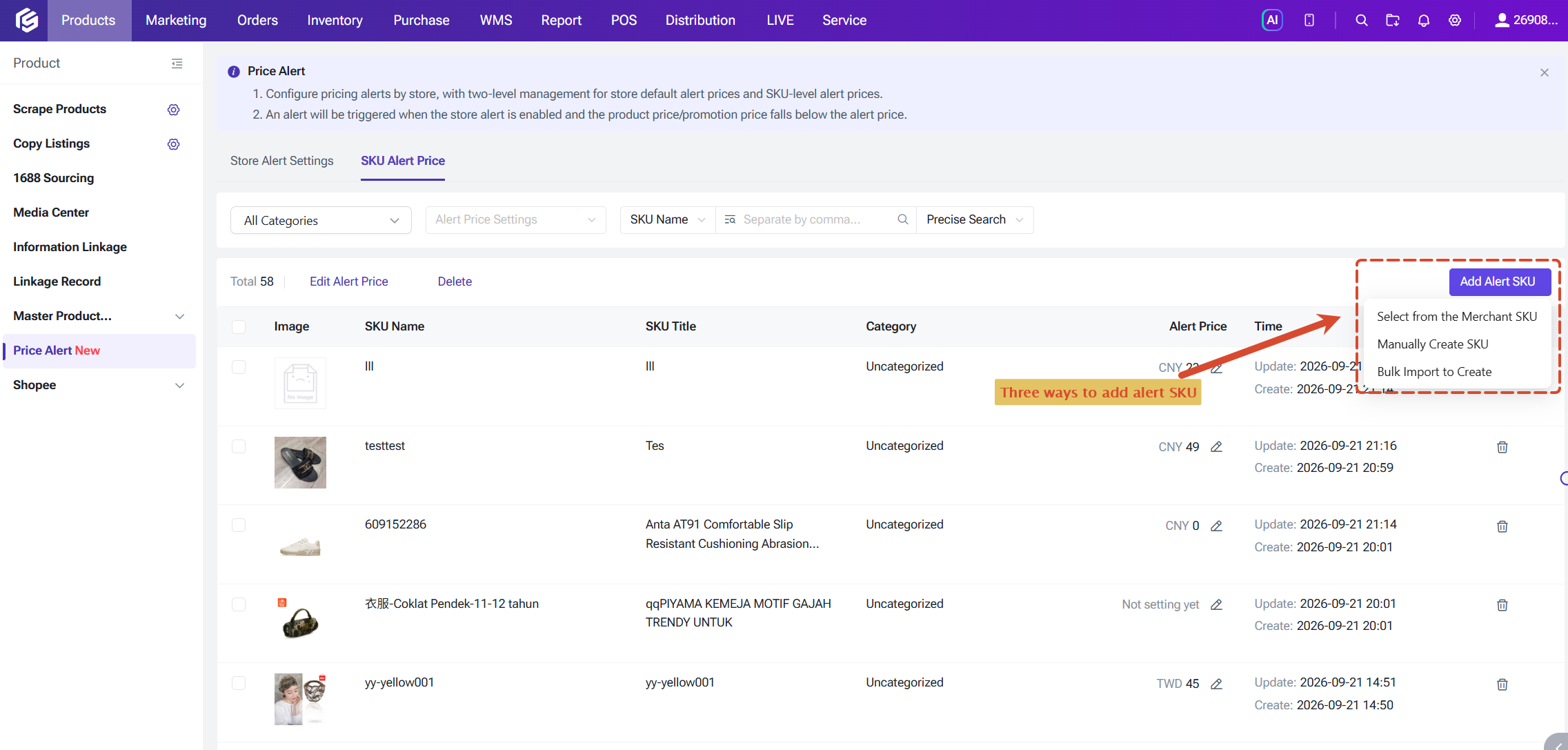Open Scrape Products settings gear
The height and width of the screenshot is (750, 1568).
click(x=173, y=110)
